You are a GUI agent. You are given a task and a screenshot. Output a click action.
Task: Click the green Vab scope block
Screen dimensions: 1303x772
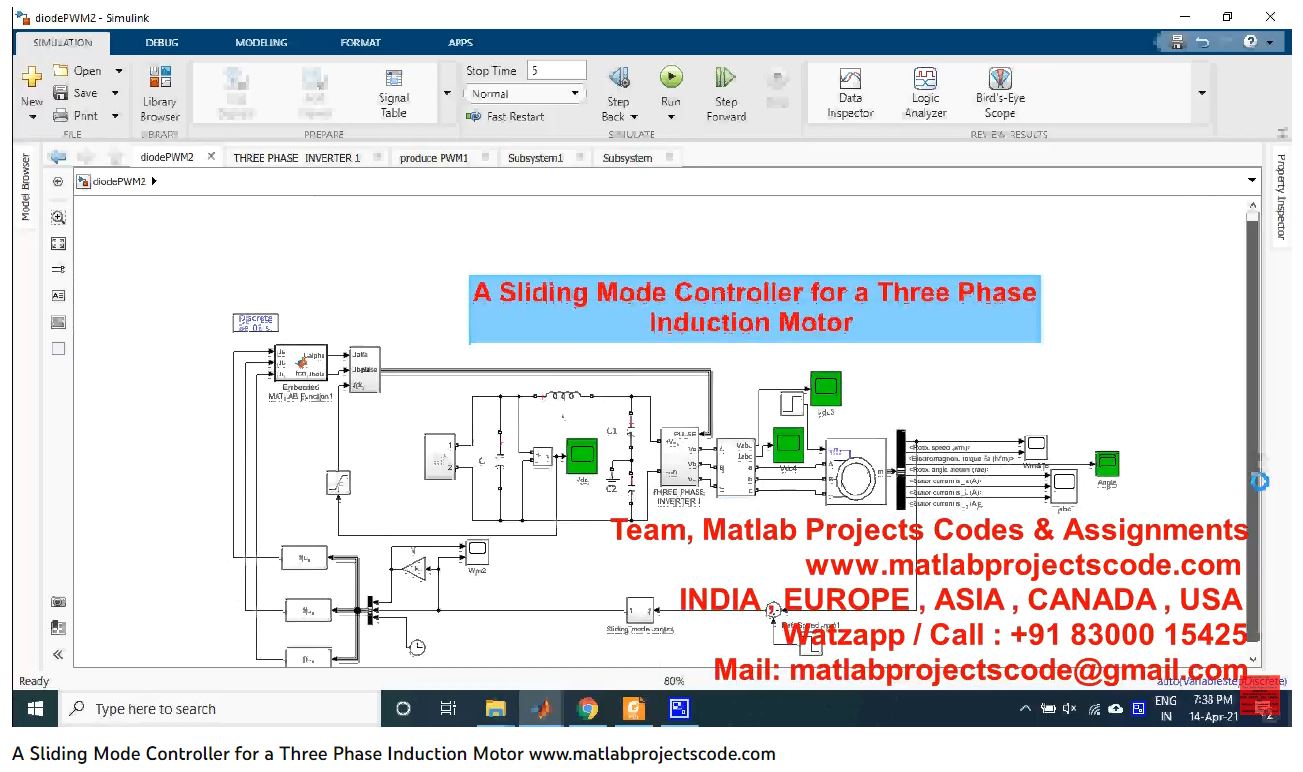788,444
